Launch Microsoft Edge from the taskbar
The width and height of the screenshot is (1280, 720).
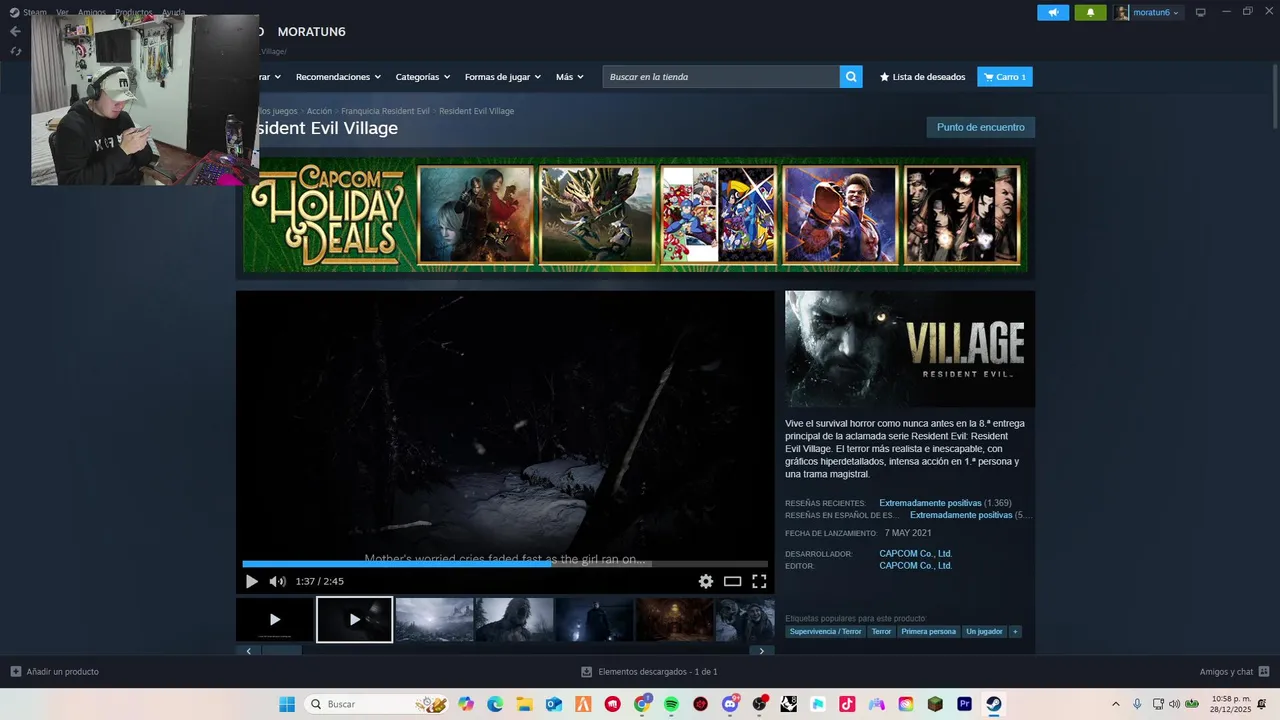point(495,704)
